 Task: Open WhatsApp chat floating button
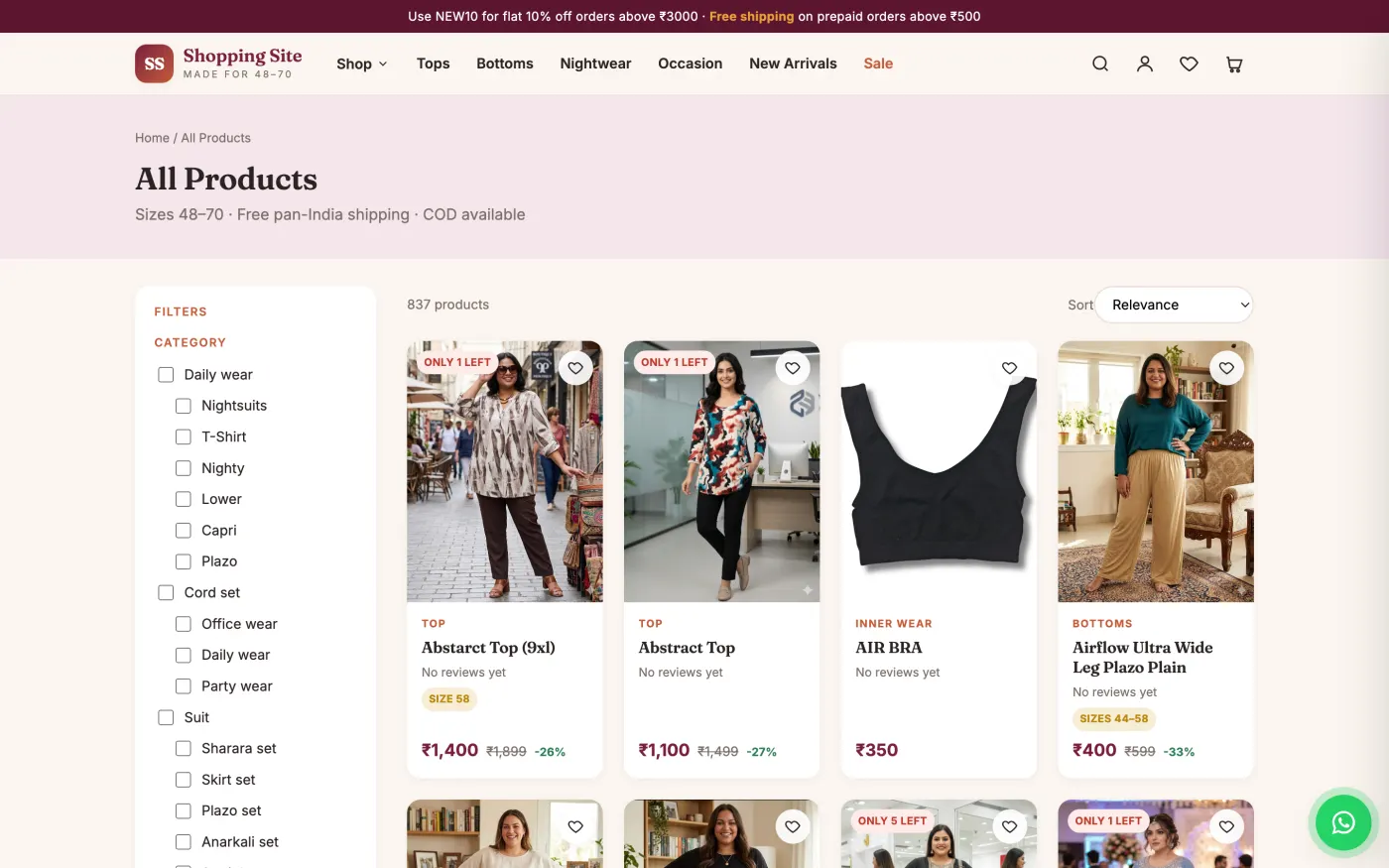coord(1343,822)
